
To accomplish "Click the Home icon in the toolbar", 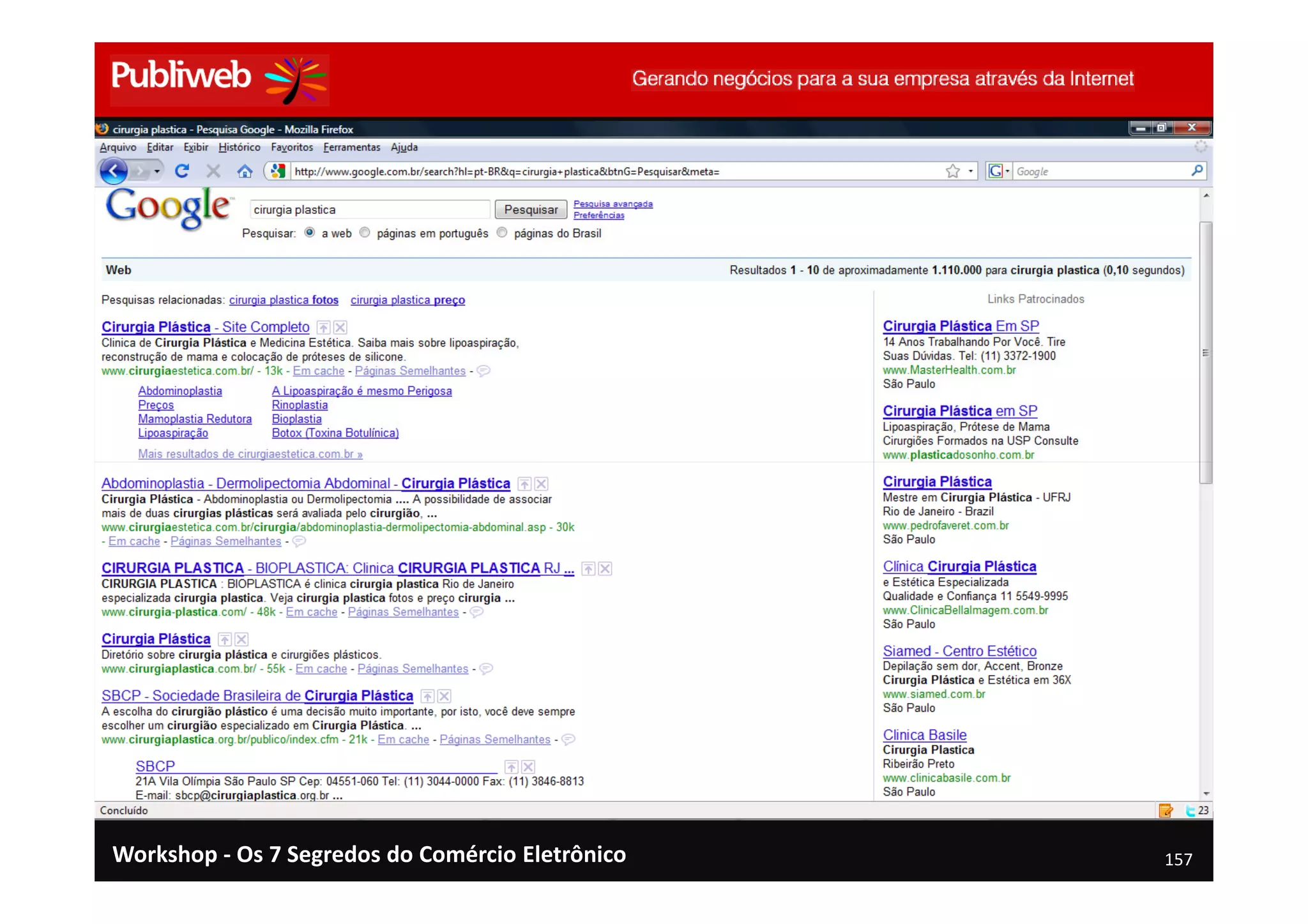I will pyautogui.click(x=245, y=171).
